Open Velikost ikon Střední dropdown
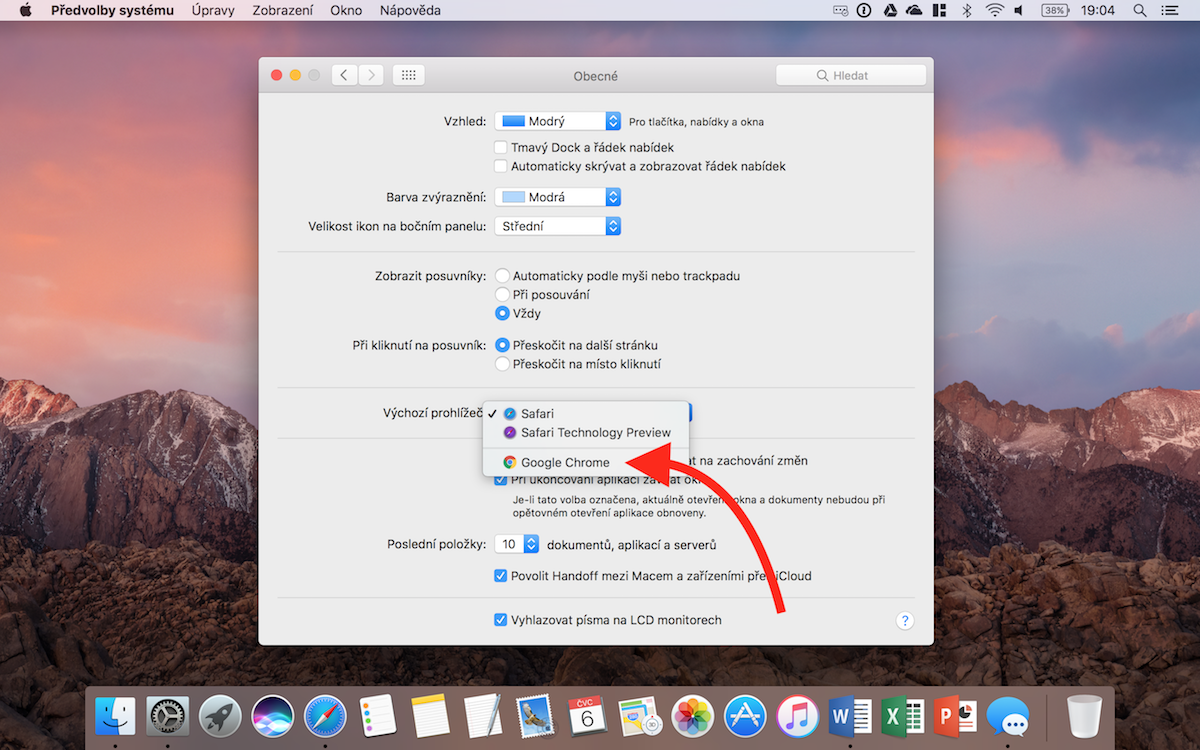 tap(558, 226)
